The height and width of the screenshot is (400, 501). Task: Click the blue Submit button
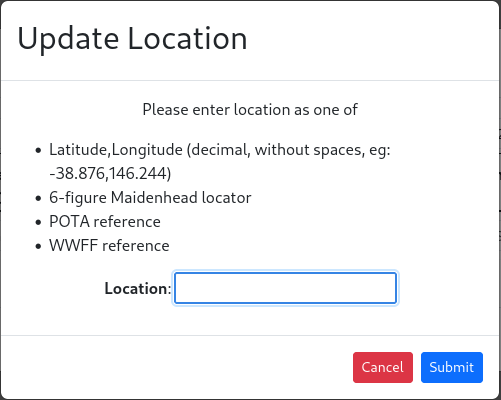click(452, 367)
